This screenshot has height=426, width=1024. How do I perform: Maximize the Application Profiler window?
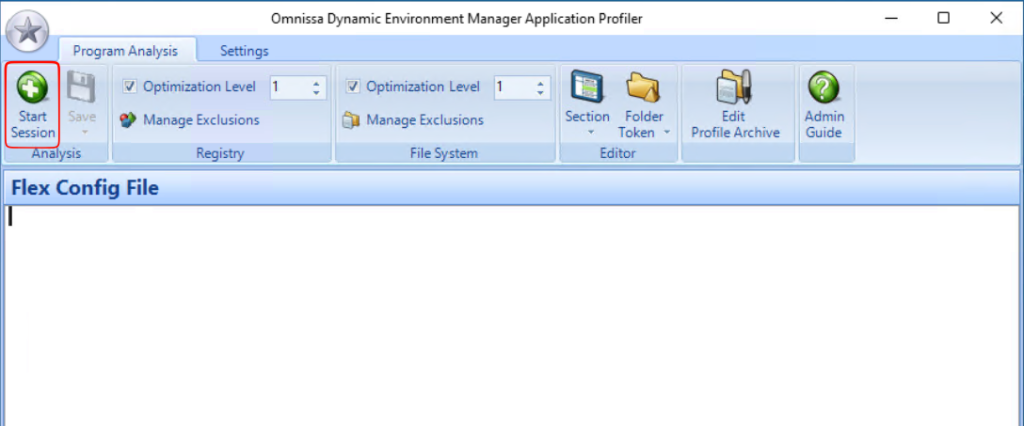coord(943,18)
